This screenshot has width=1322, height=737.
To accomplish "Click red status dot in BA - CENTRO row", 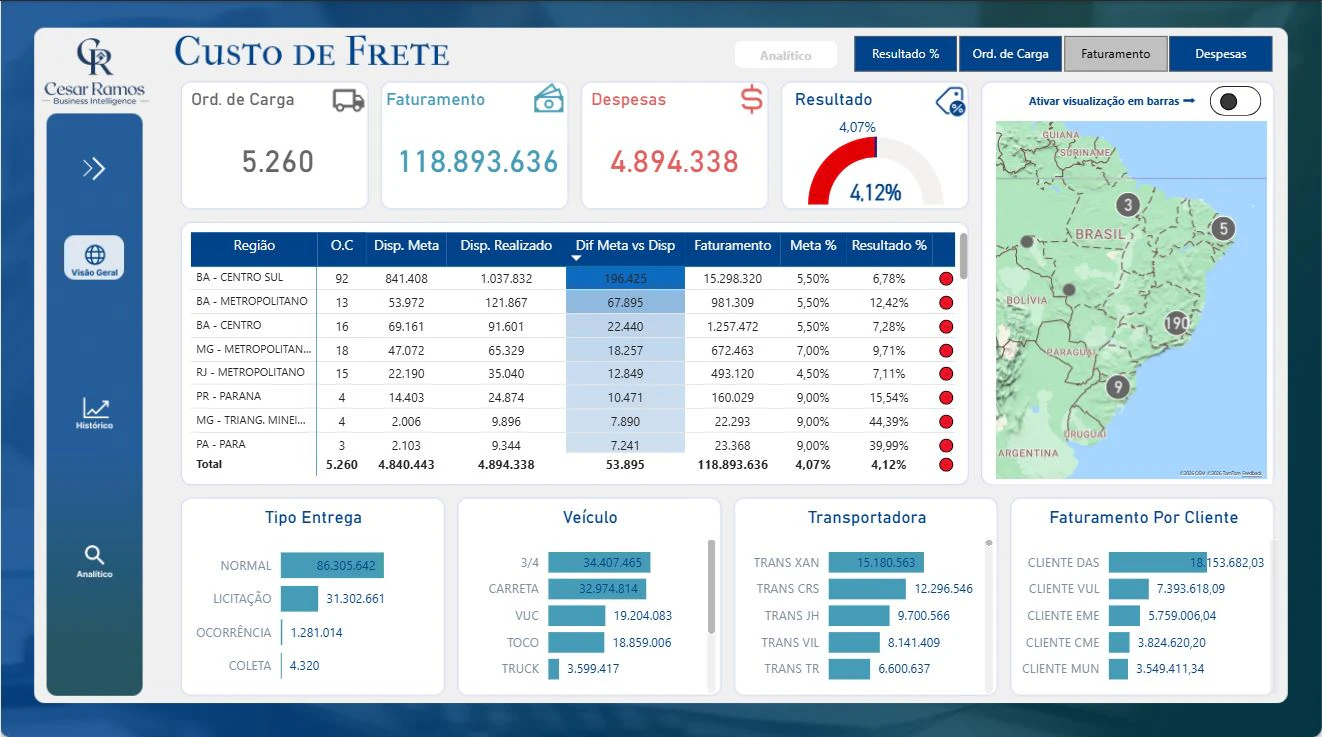I will [946, 327].
